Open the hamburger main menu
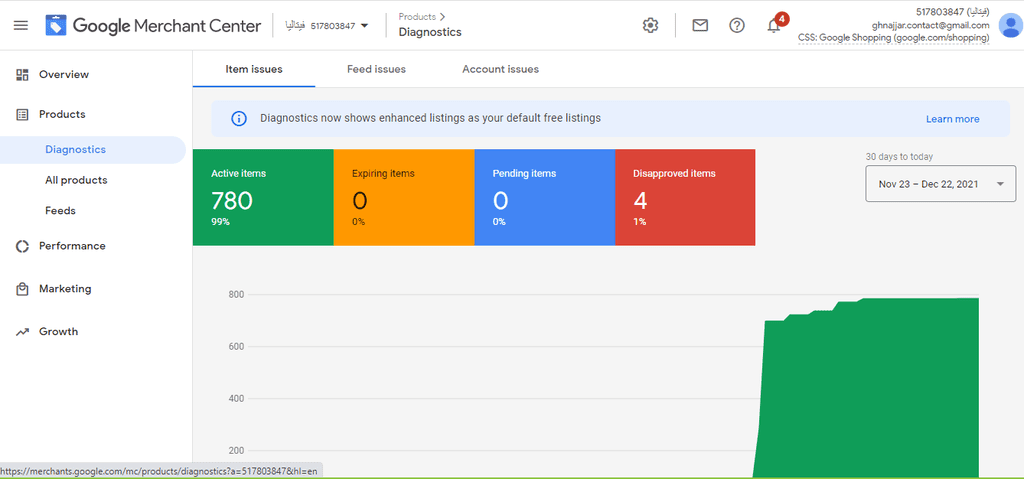 pos(21,25)
